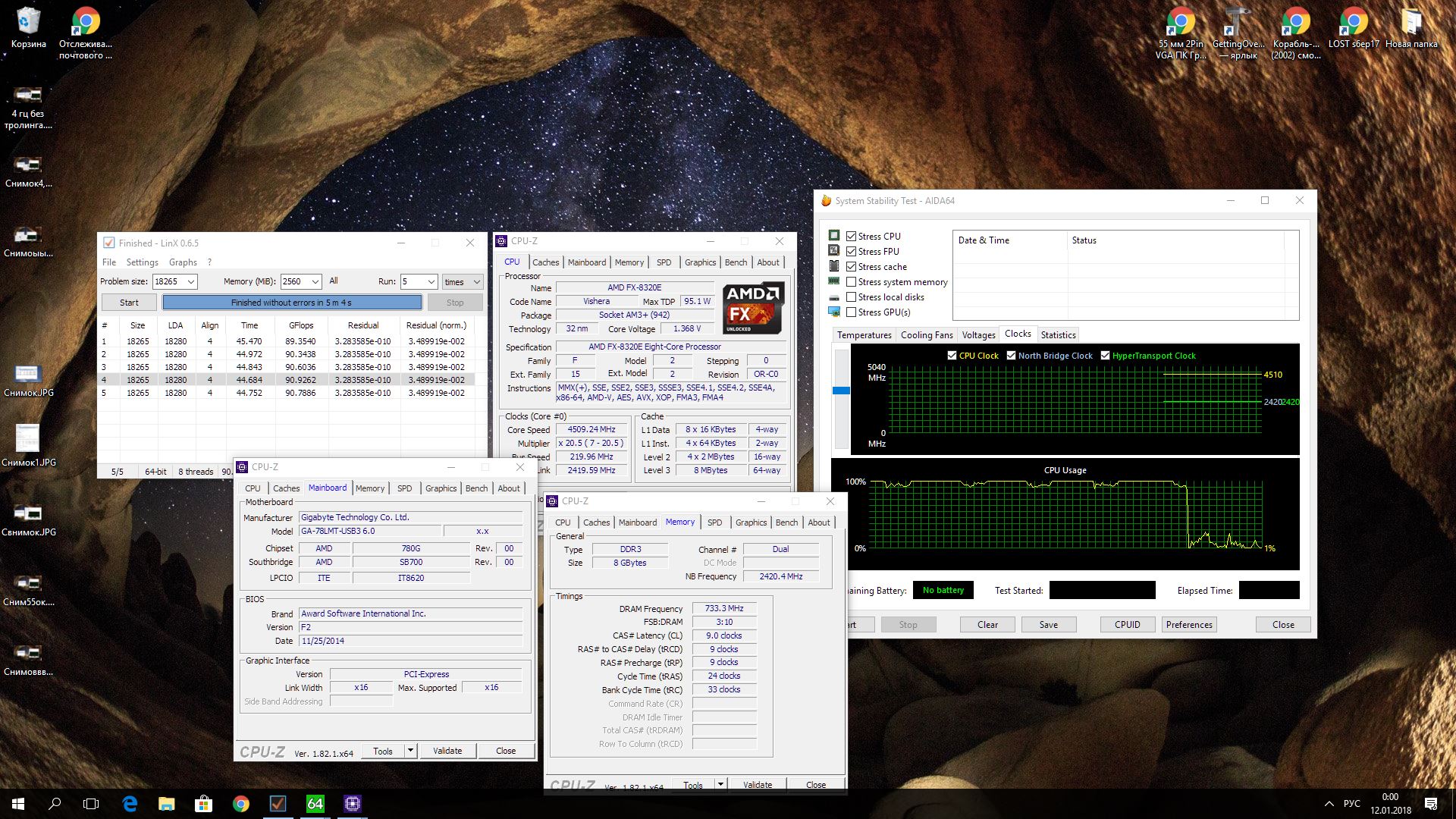Click the blue slider beside the clock graph
Screen dimensions: 1456x819
[x=841, y=391]
